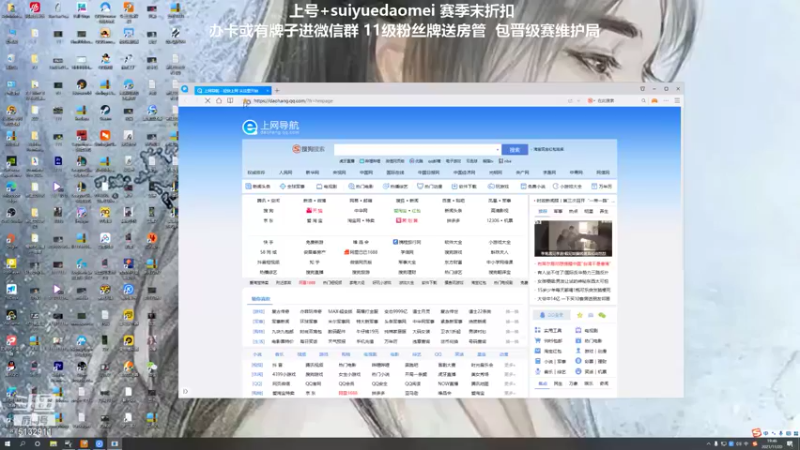Select the QQ category tab in lower section
This screenshot has height=450, width=800.
(438, 355)
